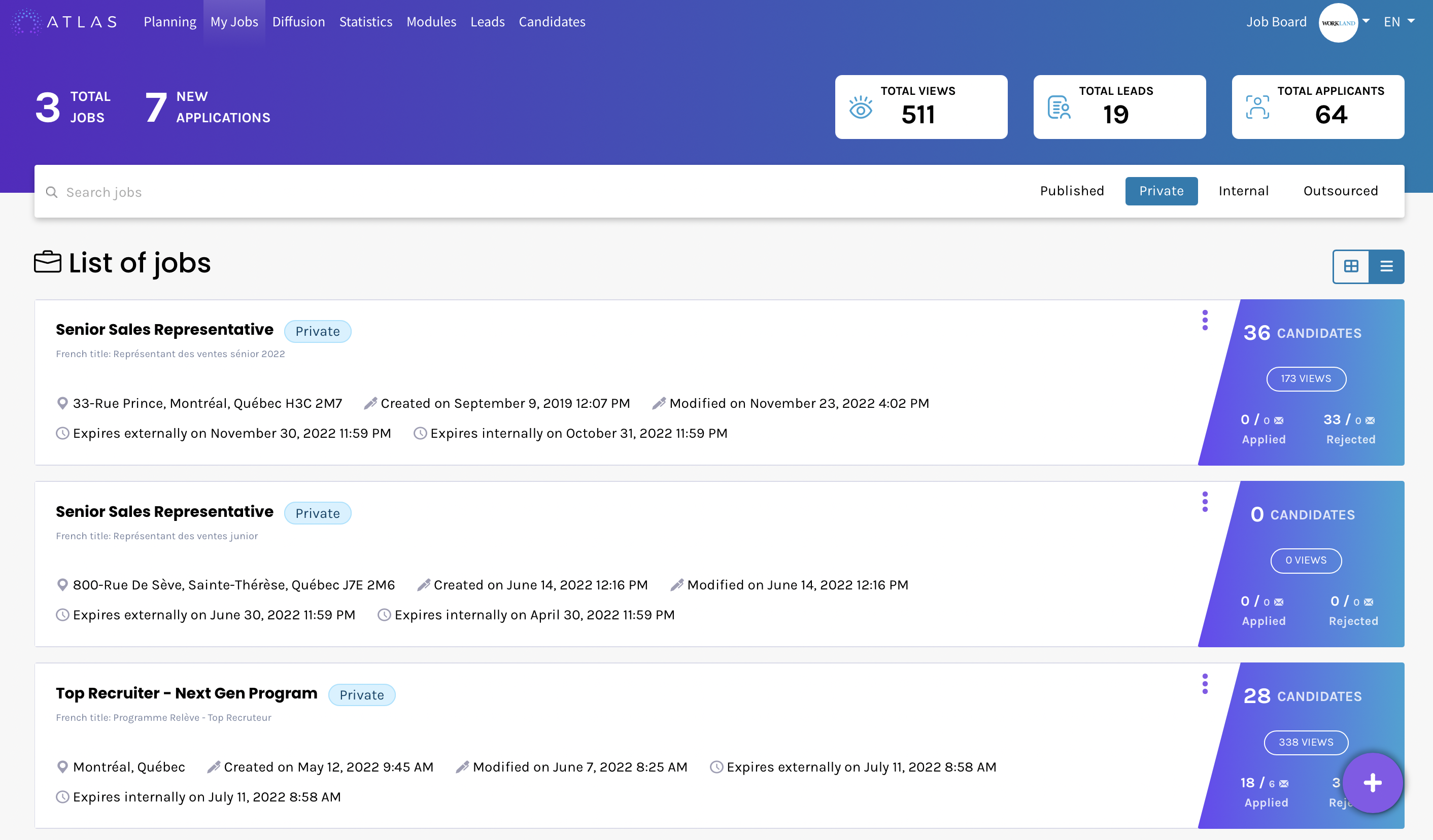Open three-dot menu for Top Recruiter job

1205,684
